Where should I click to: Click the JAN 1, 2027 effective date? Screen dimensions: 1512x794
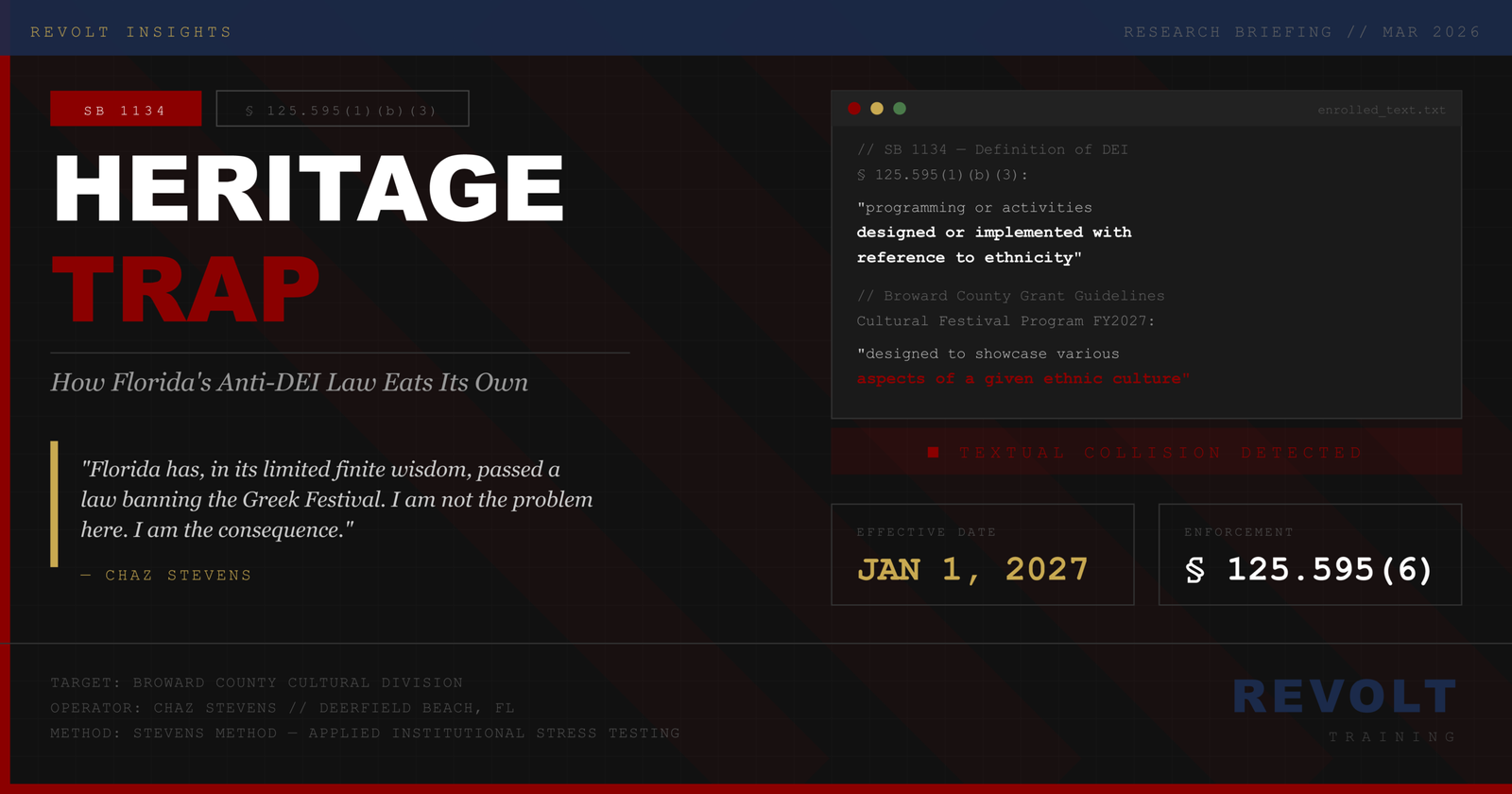coord(972,569)
